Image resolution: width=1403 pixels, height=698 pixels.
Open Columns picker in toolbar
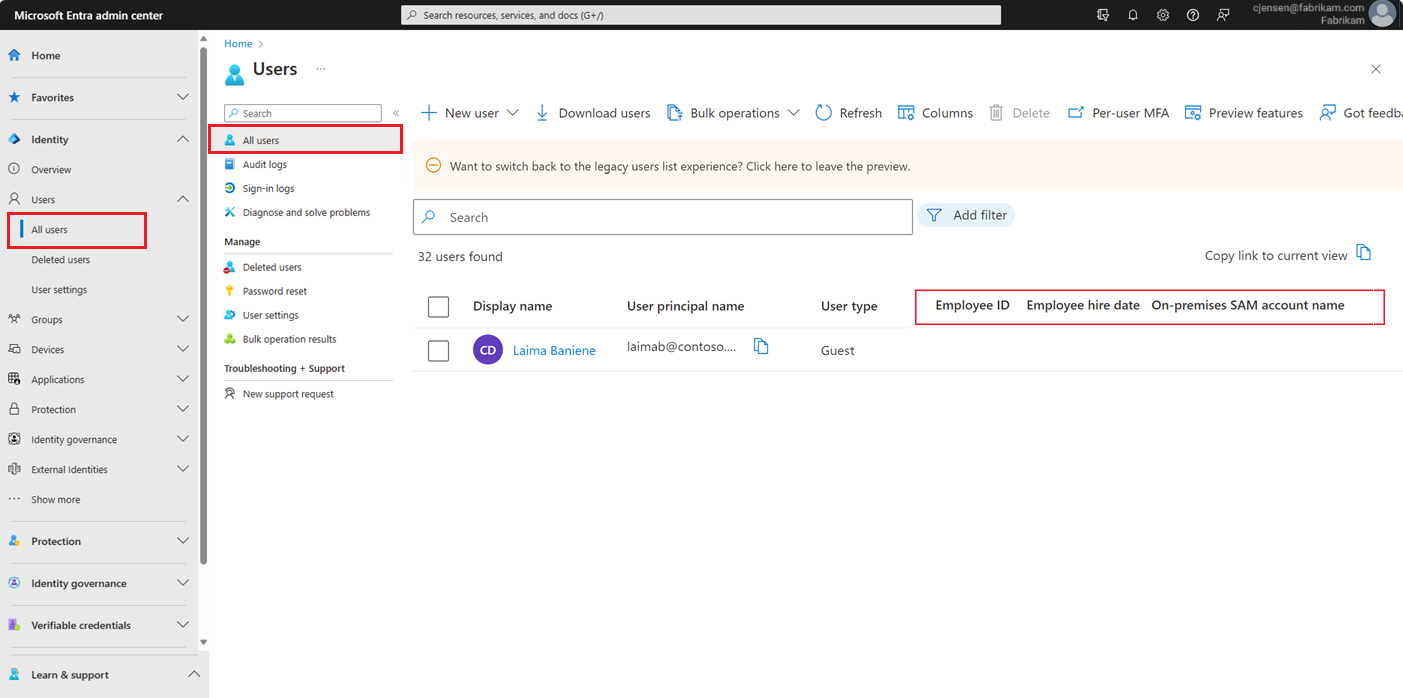click(x=935, y=113)
